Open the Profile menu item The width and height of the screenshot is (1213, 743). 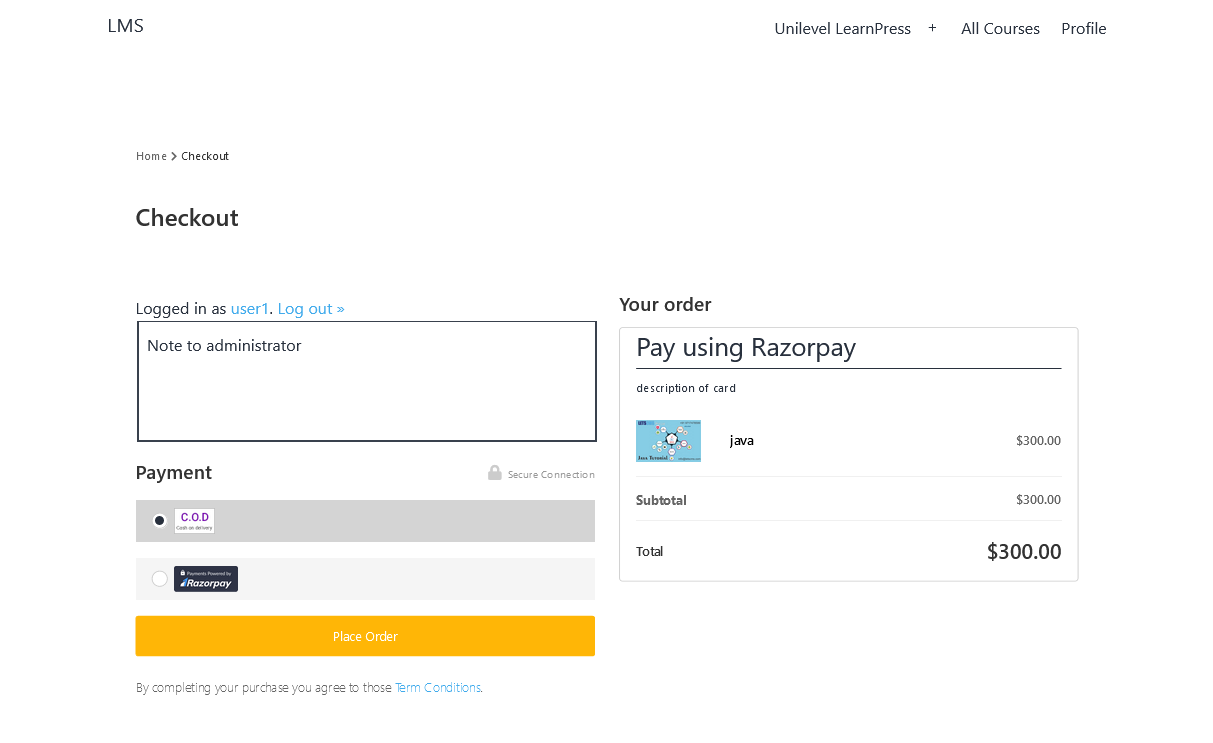1083,28
